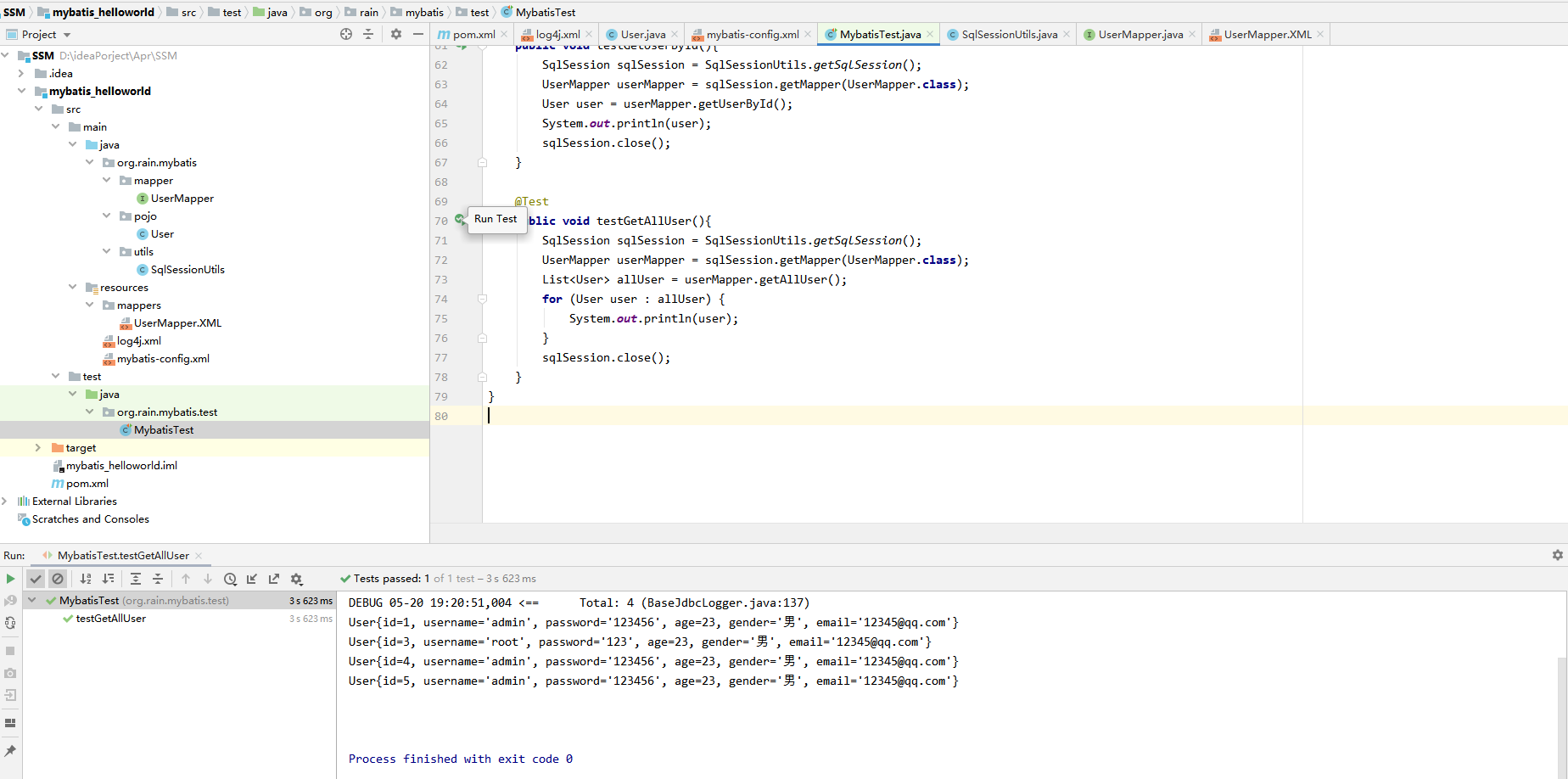Click Dump Threads camera icon
1568x779 pixels.
coord(10,673)
